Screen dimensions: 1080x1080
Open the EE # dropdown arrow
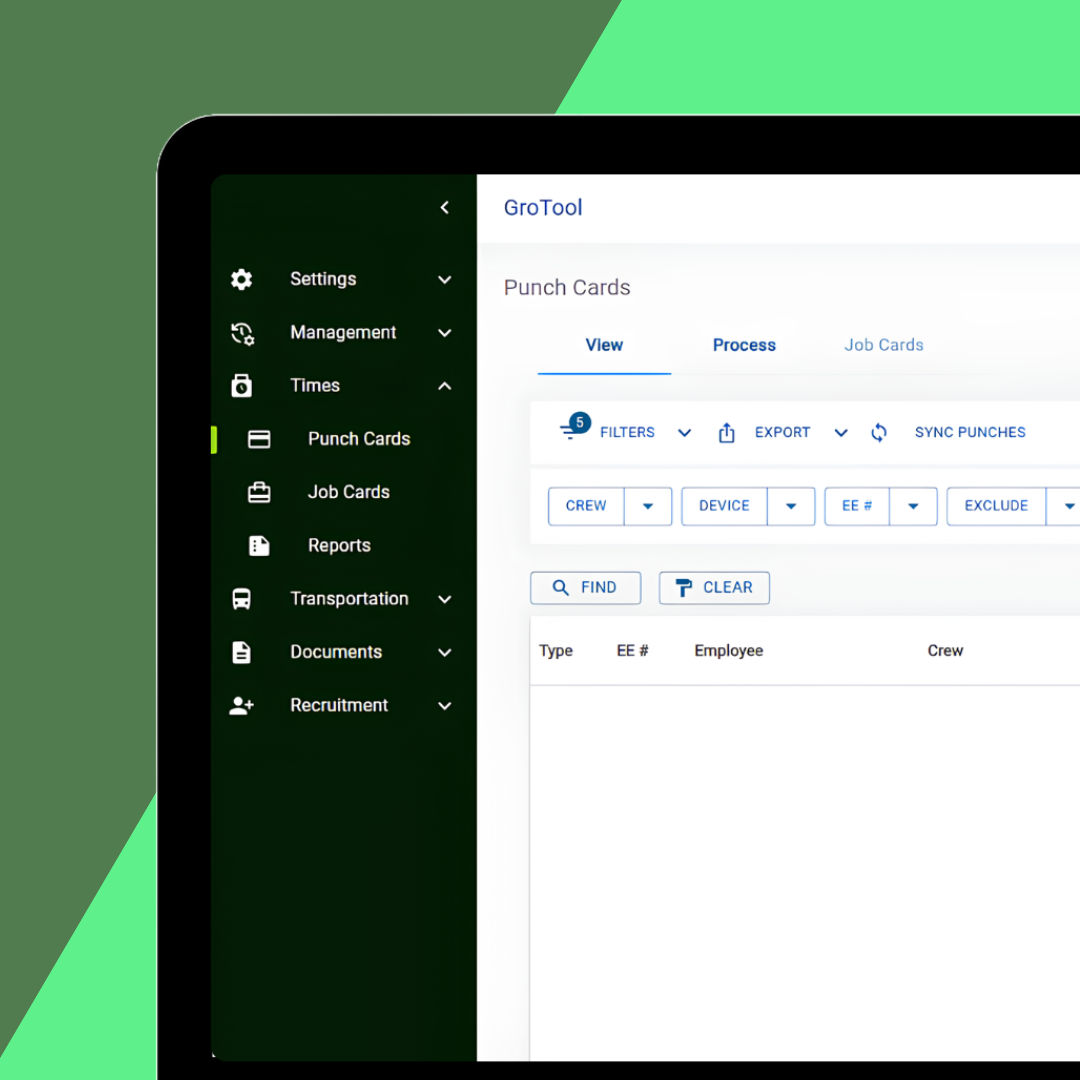click(x=913, y=506)
